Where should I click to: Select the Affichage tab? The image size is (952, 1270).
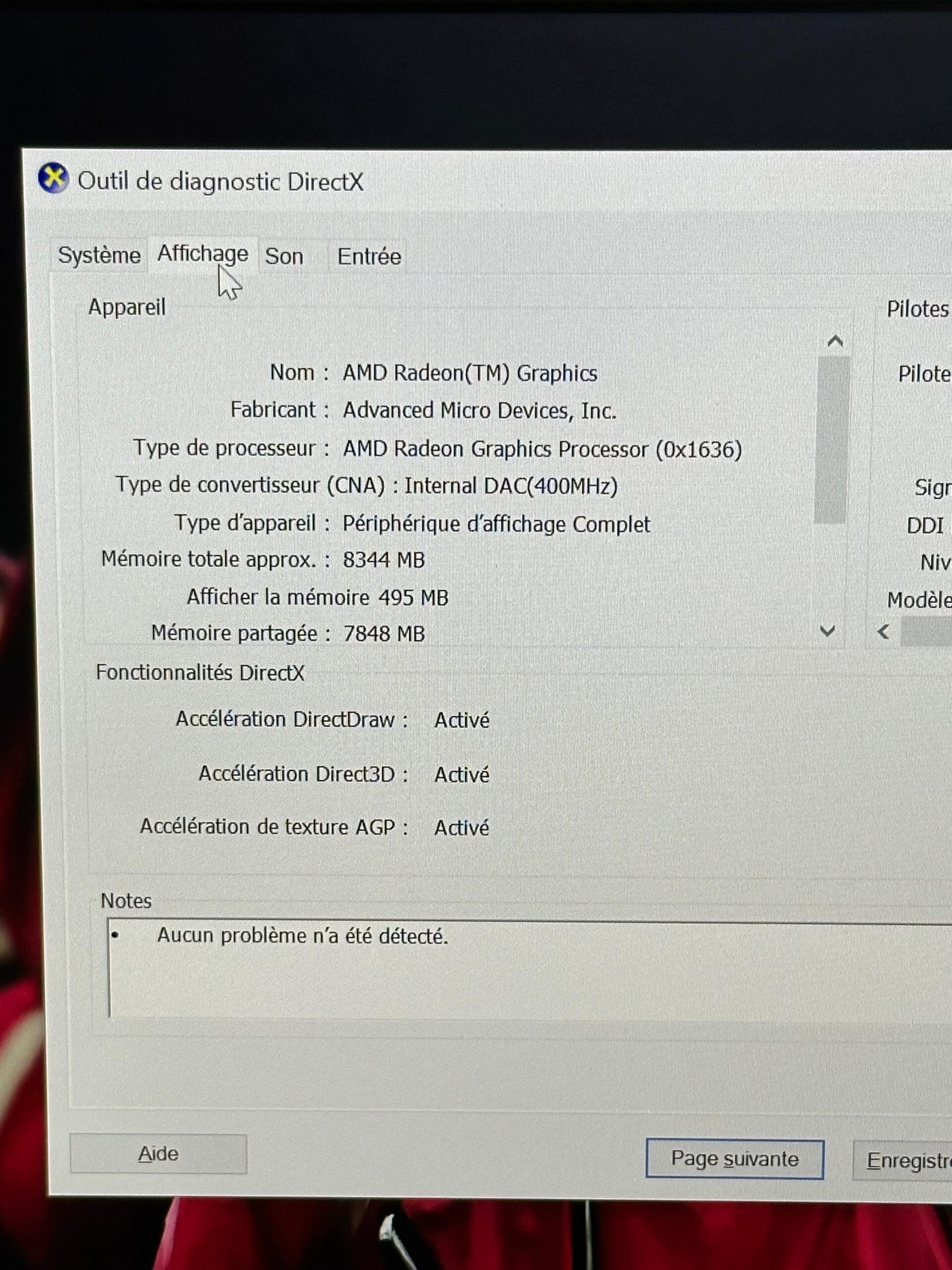[x=203, y=254]
